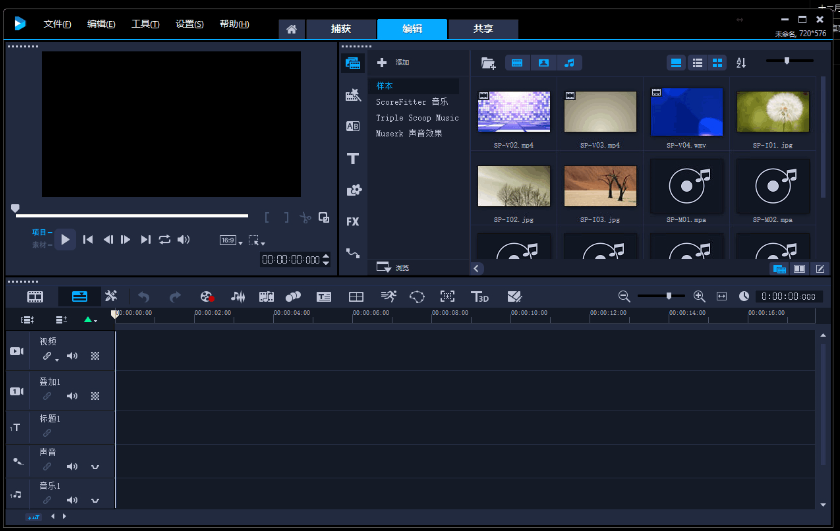Open the chapter/cue point dropdown menu
840x531 pixels.
(x=90, y=320)
